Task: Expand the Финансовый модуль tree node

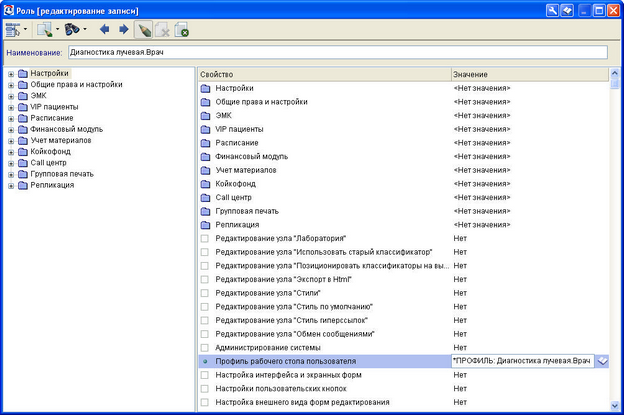Action: tap(11, 130)
